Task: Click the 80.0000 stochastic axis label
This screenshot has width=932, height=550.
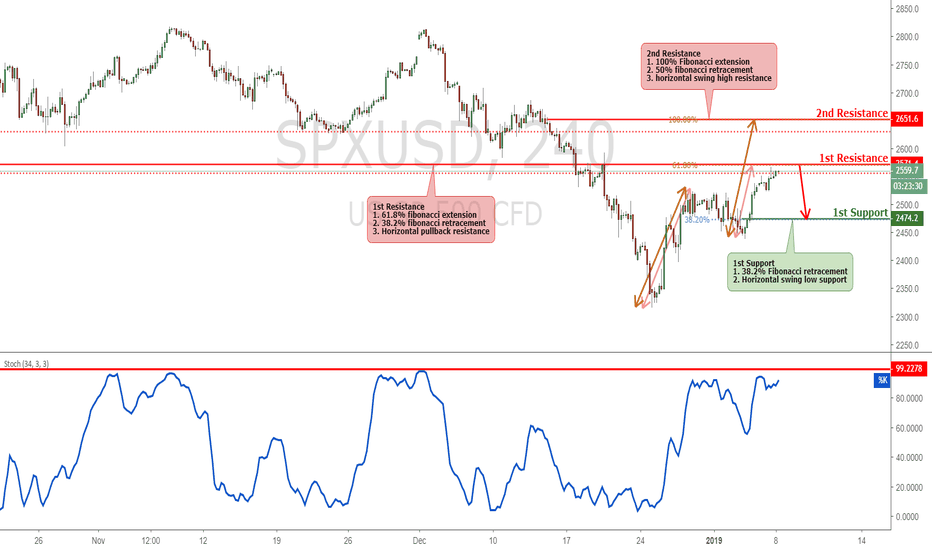Action: point(909,398)
